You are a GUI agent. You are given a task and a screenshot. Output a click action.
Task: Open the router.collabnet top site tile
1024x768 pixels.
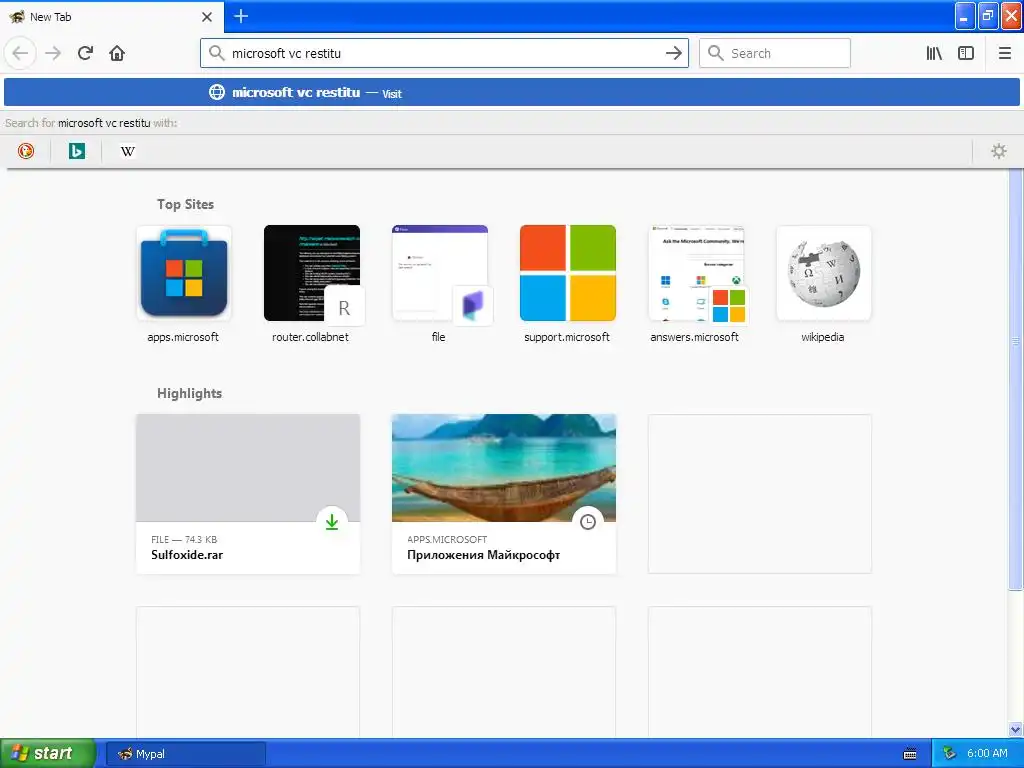click(x=312, y=283)
